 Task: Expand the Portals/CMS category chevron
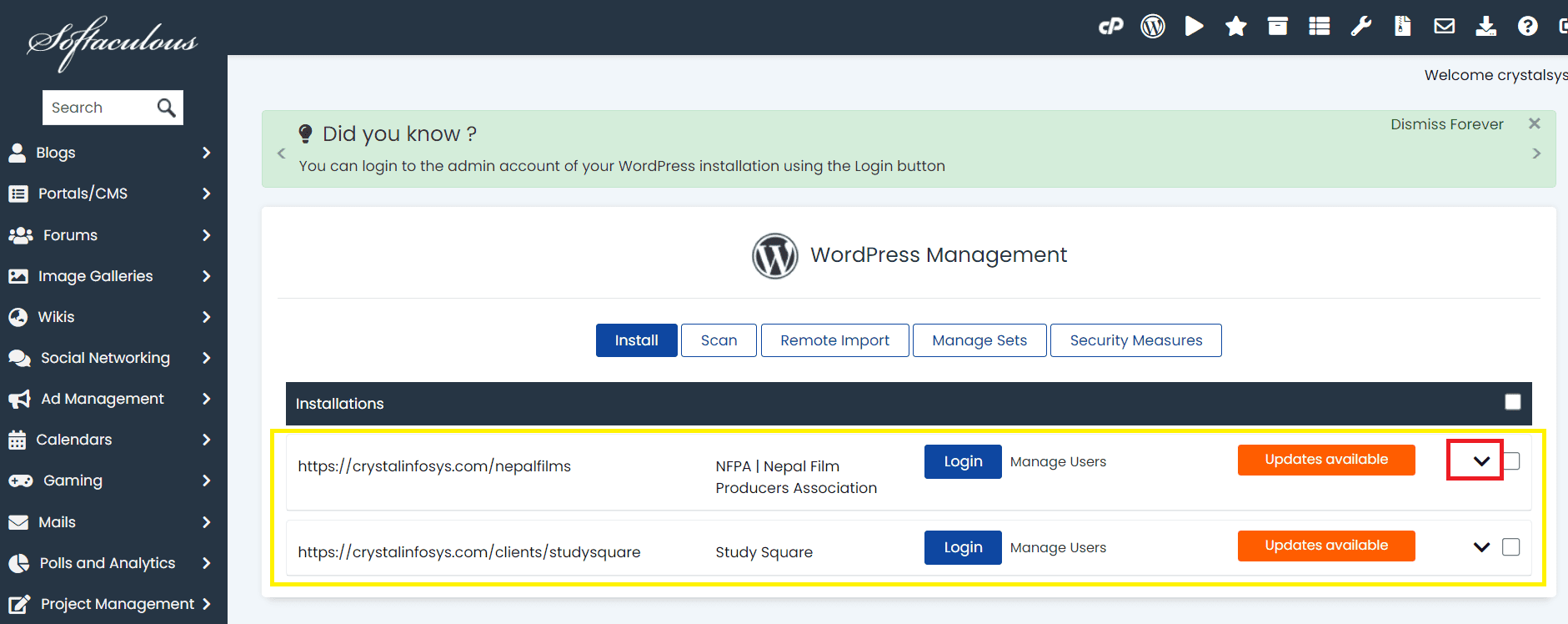pyautogui.click(x=207, y=194)
